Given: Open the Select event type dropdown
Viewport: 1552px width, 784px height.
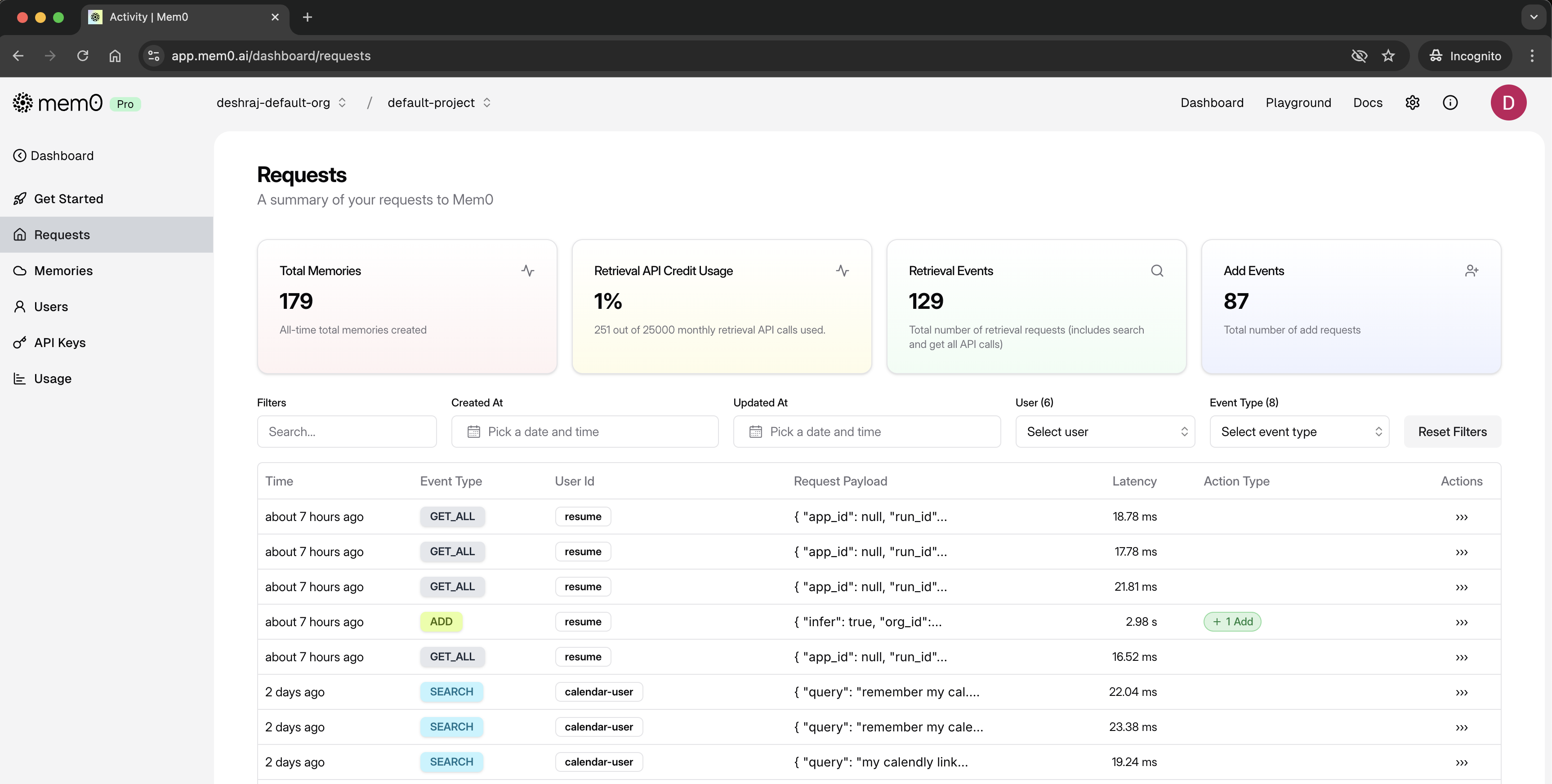Looking at the screenshot, I should [1299, 432].
